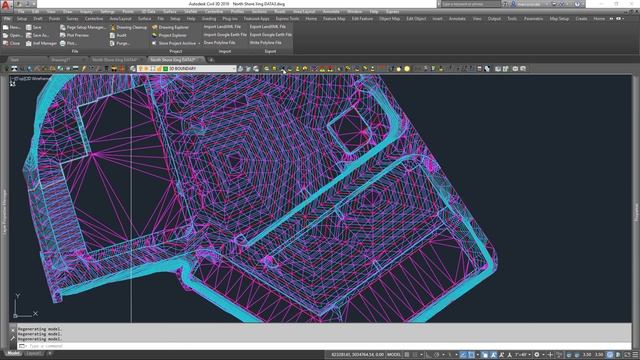Toggle ortho mode in status bar

(428, 355)
